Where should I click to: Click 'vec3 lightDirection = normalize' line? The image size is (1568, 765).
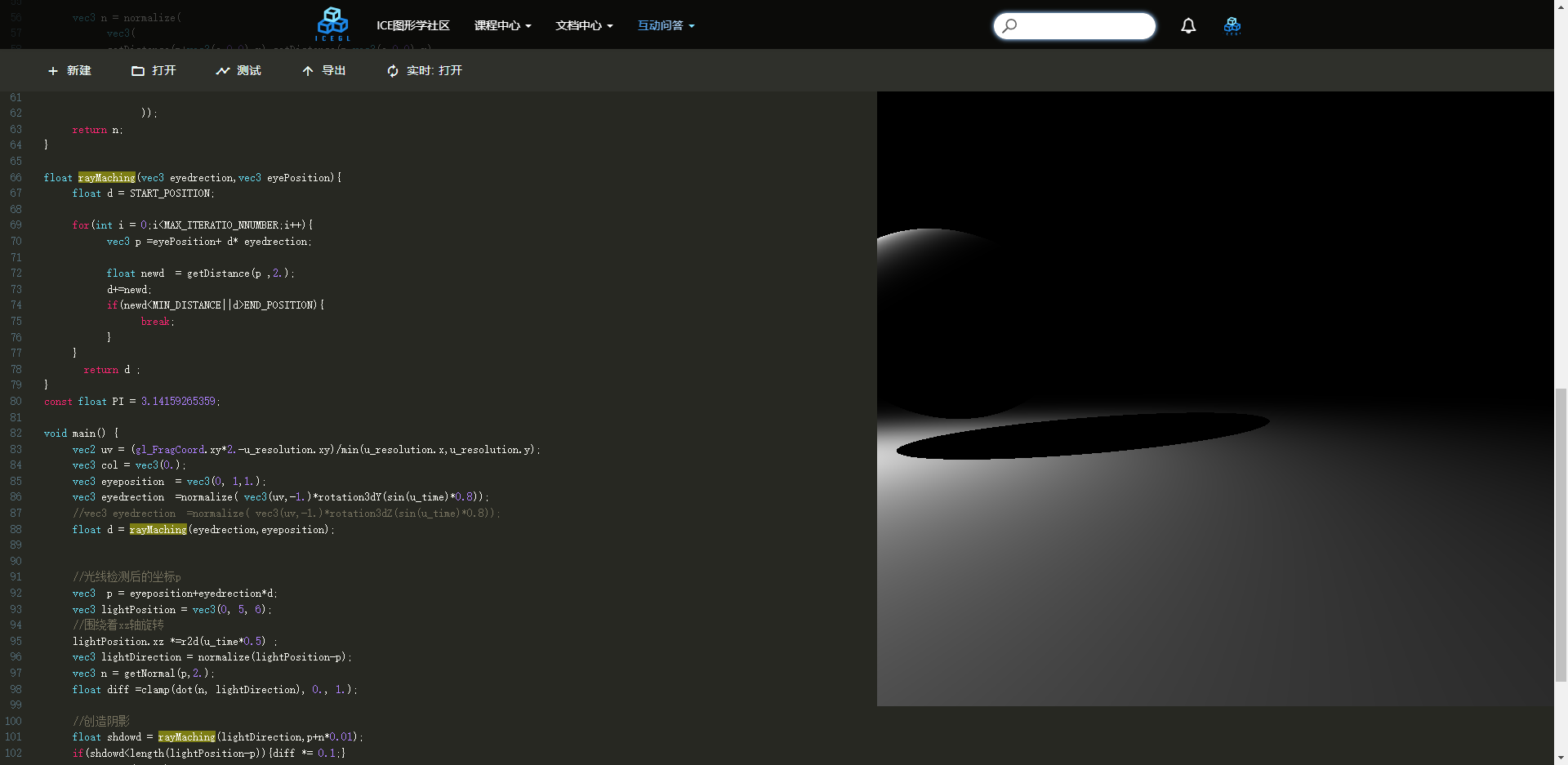point(212,657)
